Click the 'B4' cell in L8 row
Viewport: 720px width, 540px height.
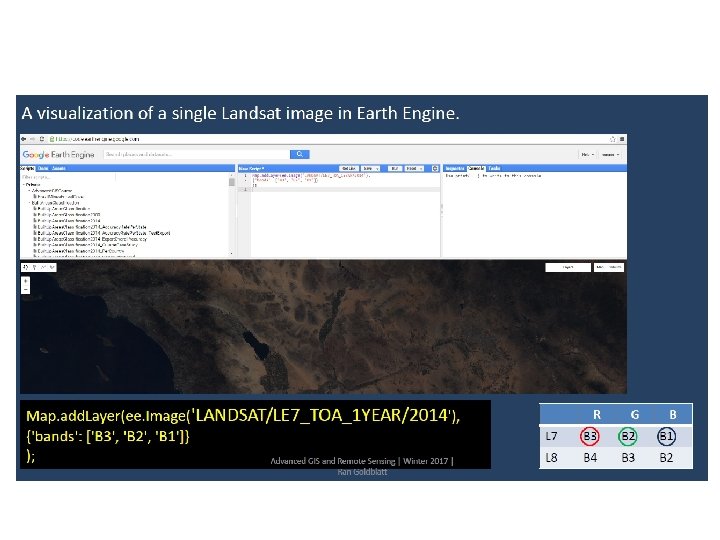coord(590,457)
